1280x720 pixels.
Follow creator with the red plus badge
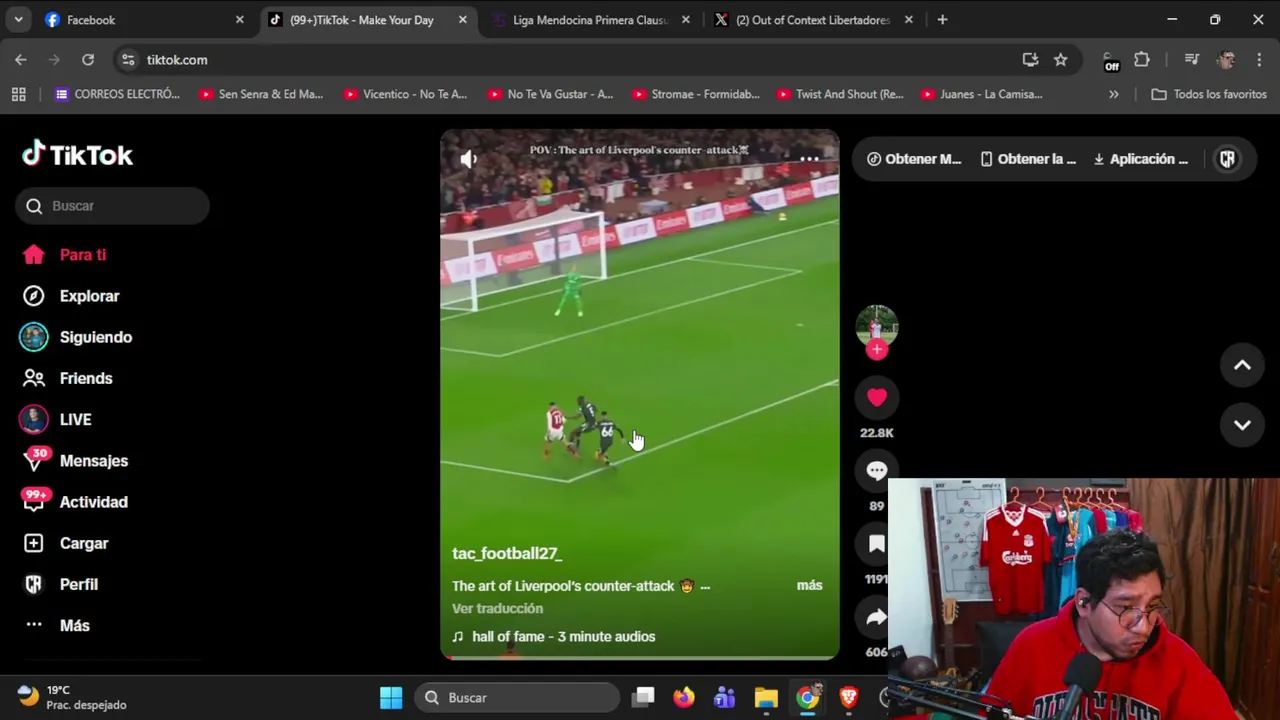click(877, 349)
